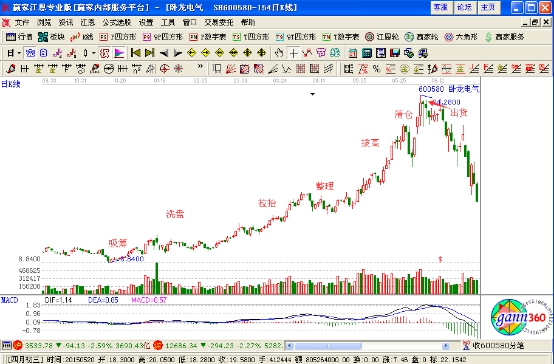Open the 江恩轮 Gann wheel
This screenshot has width=554, height=364.
pyautogui.click(x=382, y=37)
